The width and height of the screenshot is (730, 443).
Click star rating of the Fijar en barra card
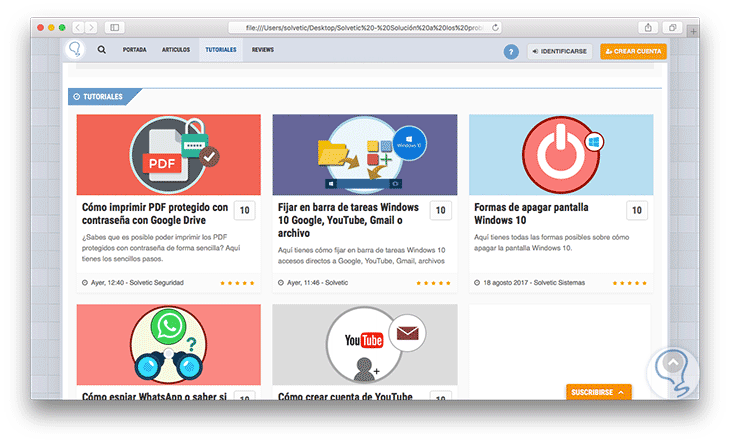tap(433, 283)
